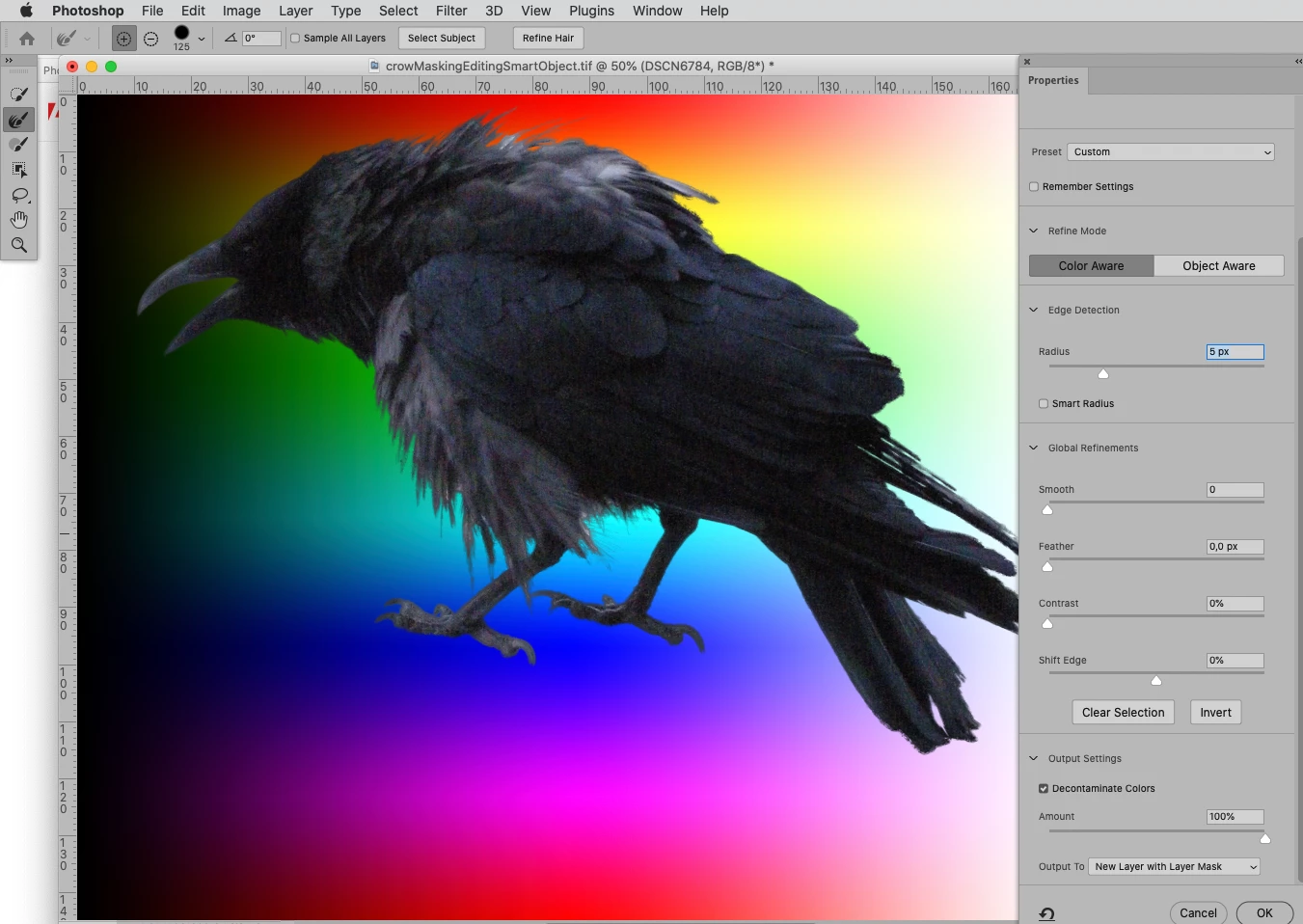
Task: Click the Refine Hair button
Action: pos(548,39)
